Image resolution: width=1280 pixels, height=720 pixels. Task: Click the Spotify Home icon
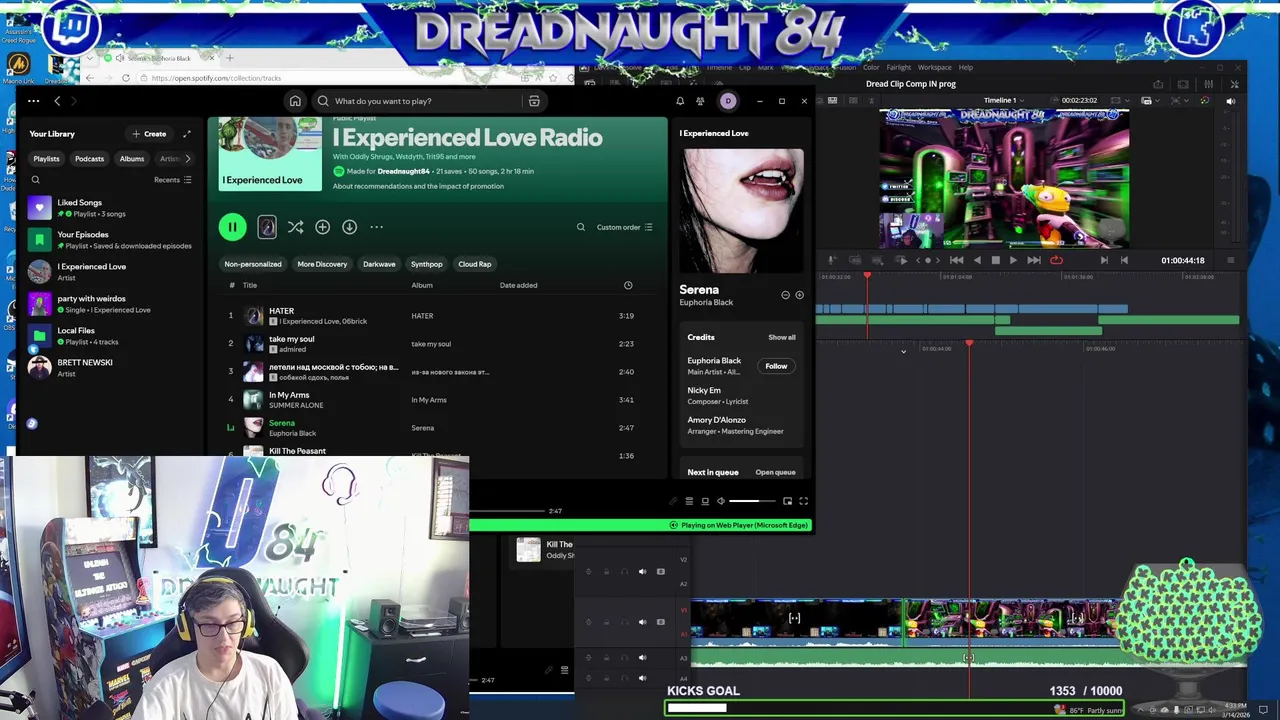pyautogui.click(x=295, y=101)
